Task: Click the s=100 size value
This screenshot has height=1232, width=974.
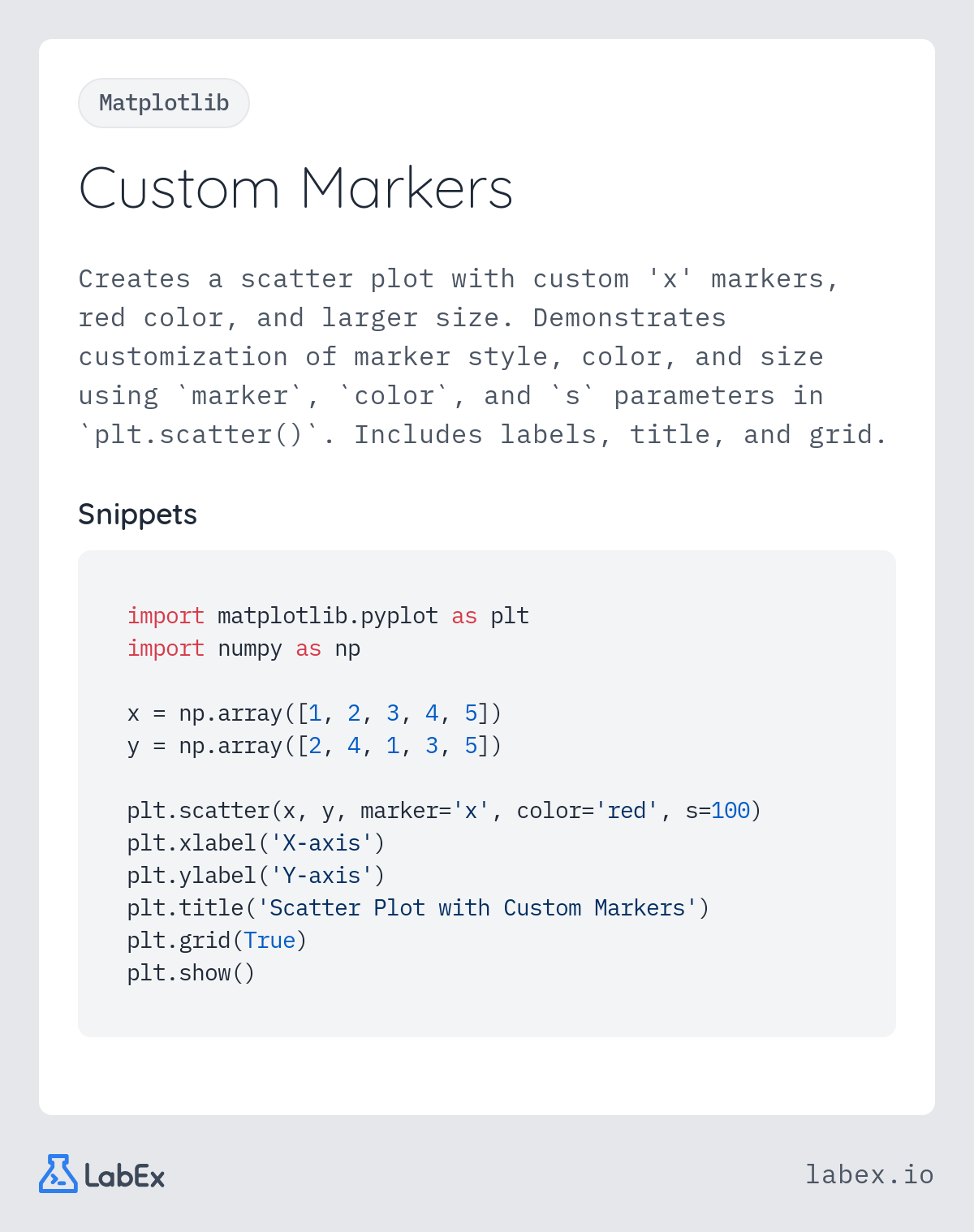Action: click(x=718, y=811)
